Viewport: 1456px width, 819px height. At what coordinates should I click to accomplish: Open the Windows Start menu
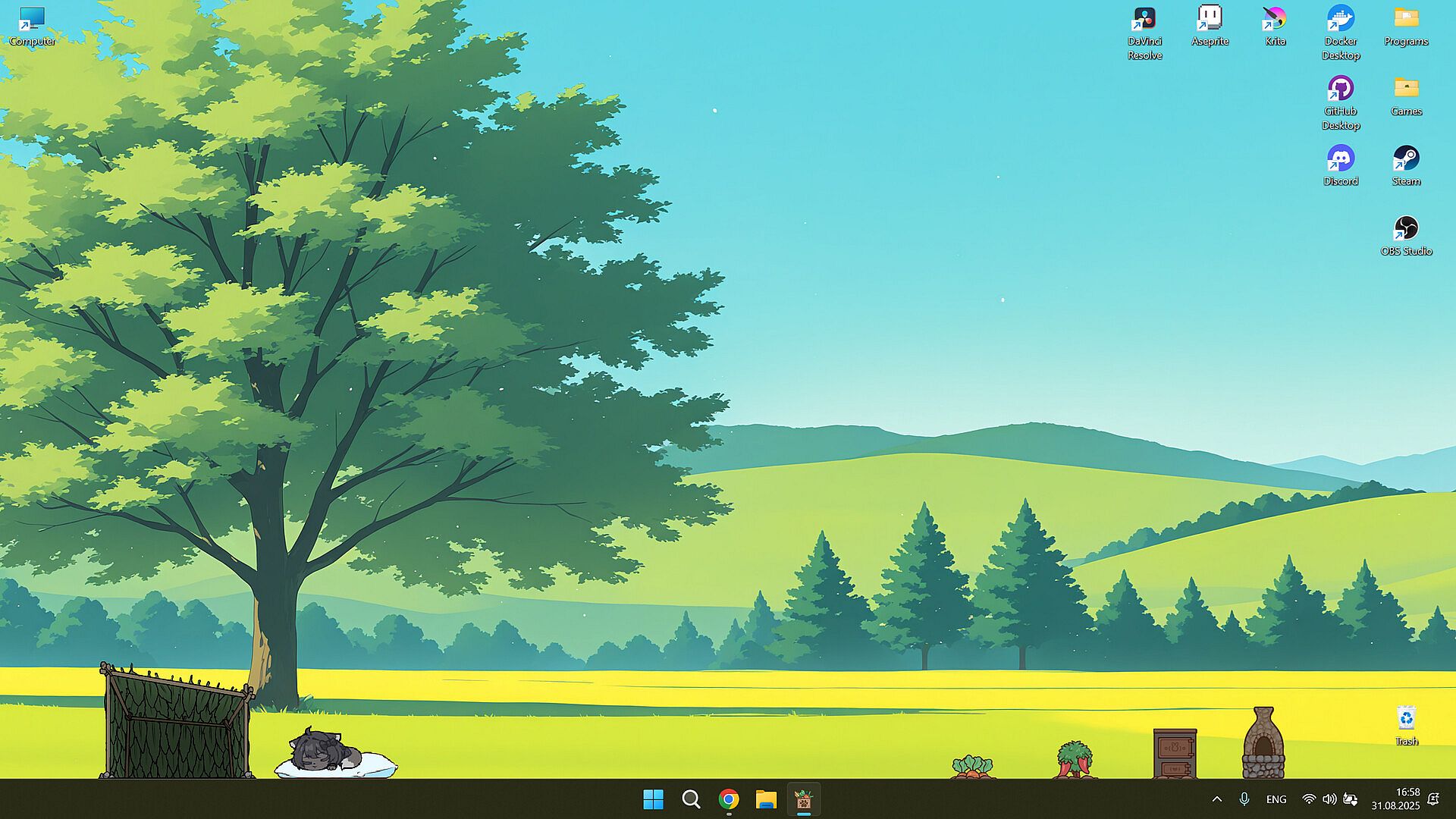coord(653,799)
